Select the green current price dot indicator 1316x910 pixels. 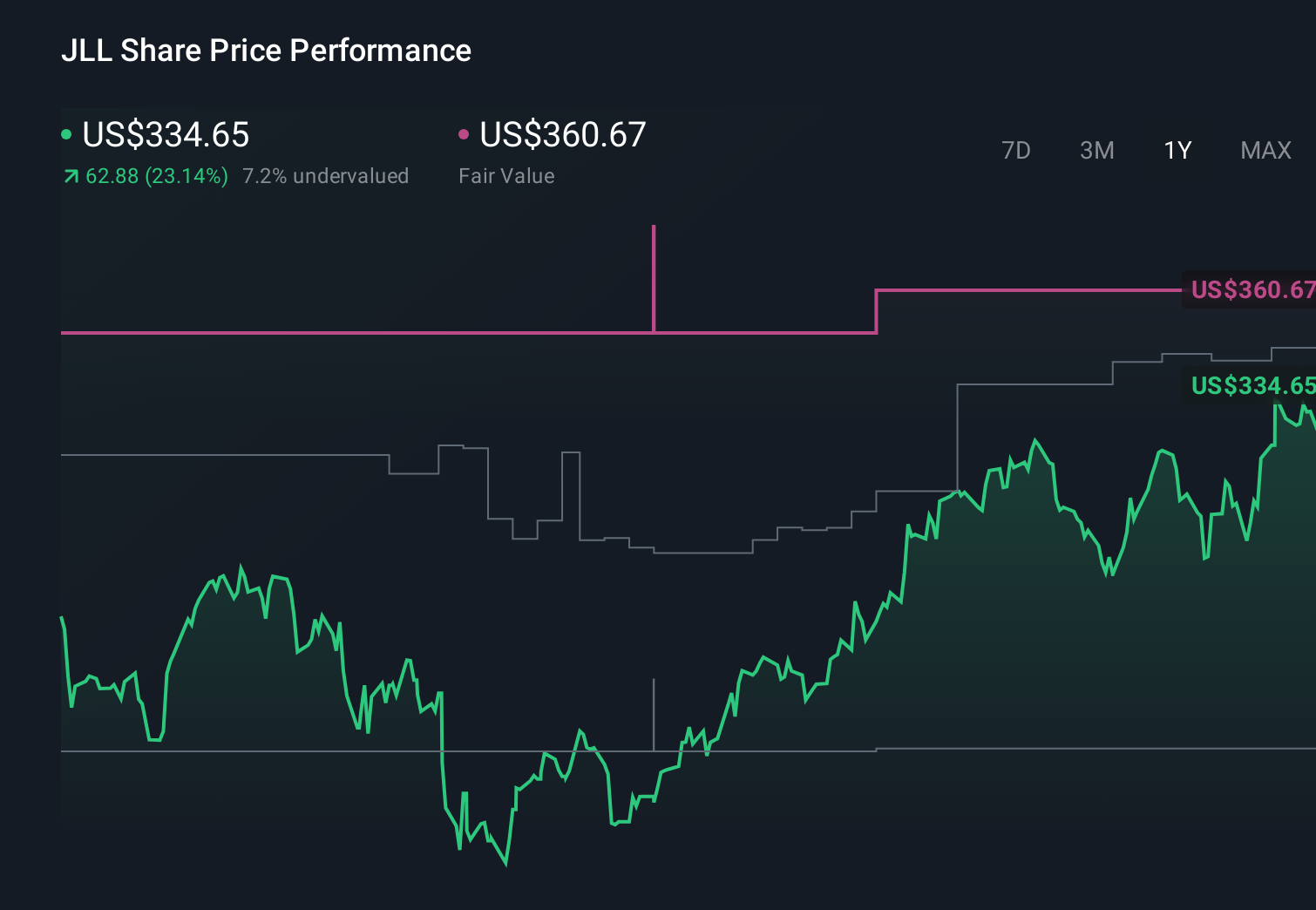click(x=66, y=134)
